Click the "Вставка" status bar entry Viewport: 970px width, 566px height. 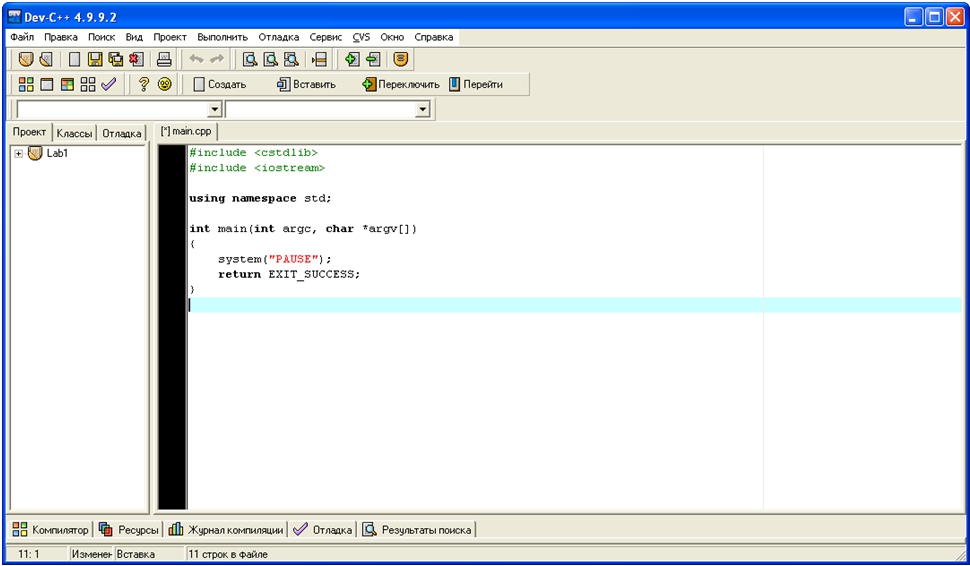pyautogui.click(x=135, y=554)
